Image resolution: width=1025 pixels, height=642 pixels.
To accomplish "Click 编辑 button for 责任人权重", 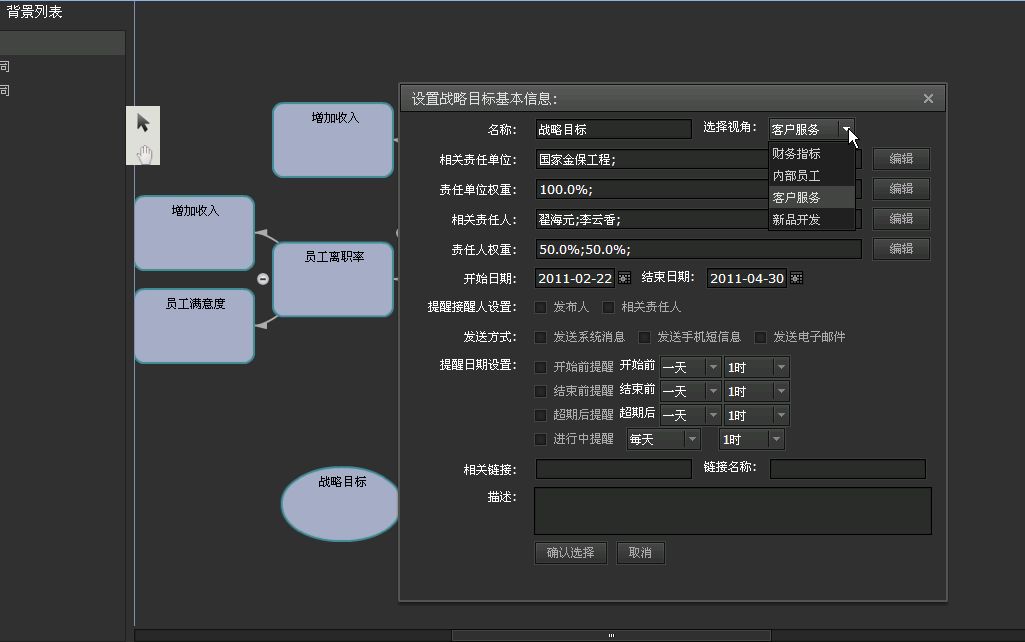I will pyautogui.click(x=901, y=249).
